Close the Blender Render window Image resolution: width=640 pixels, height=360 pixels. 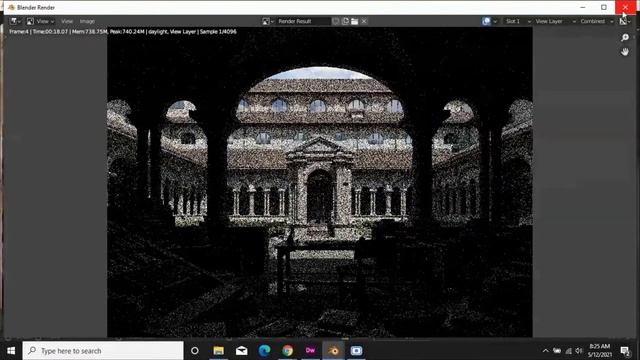coord(625,7)
